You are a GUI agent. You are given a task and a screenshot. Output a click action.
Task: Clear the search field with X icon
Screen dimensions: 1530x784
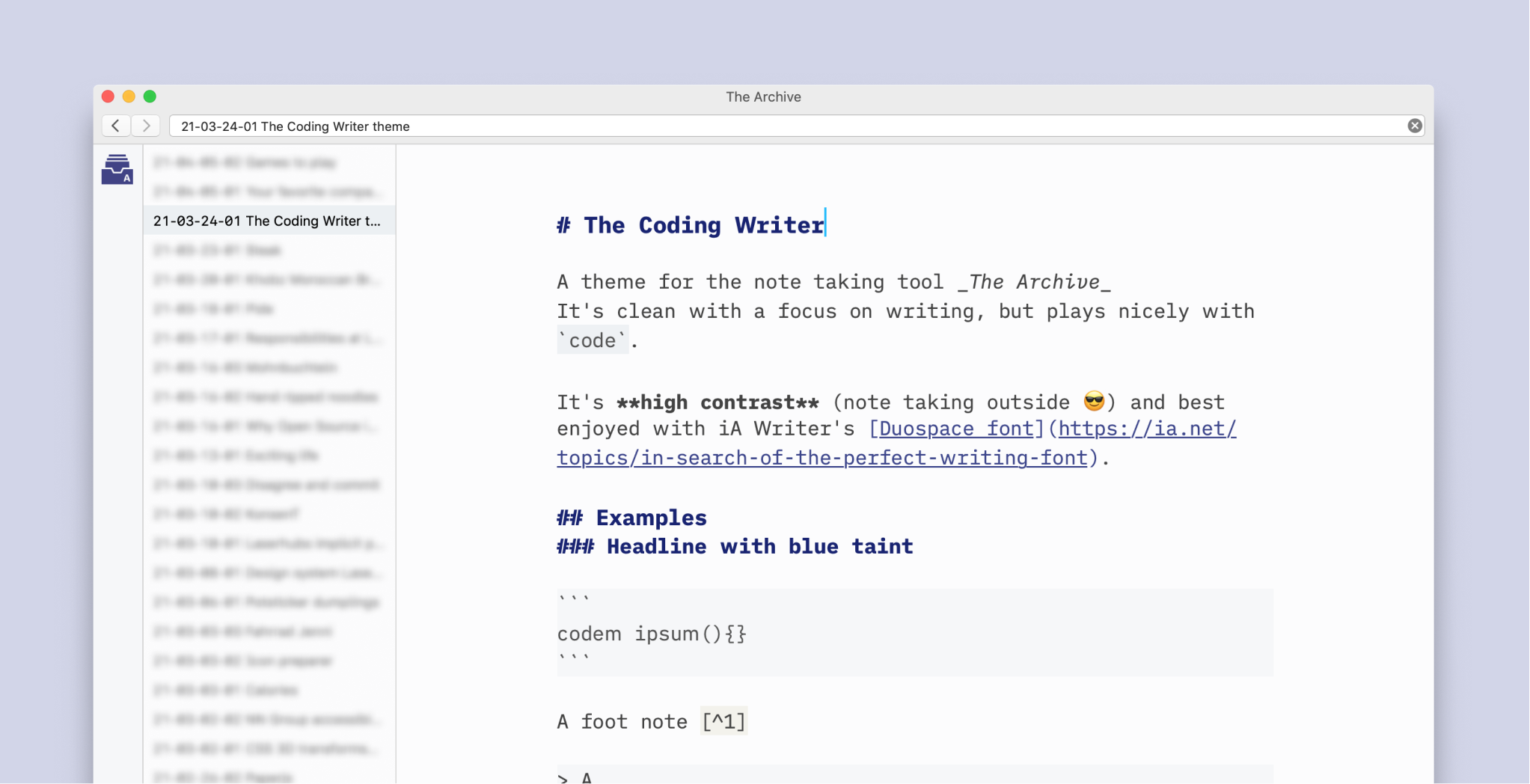1414,126
